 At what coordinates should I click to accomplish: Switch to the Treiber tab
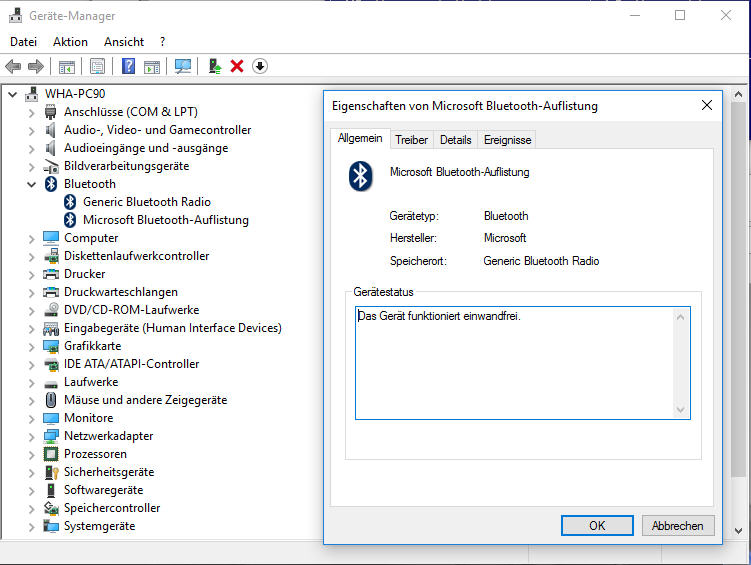411,140
